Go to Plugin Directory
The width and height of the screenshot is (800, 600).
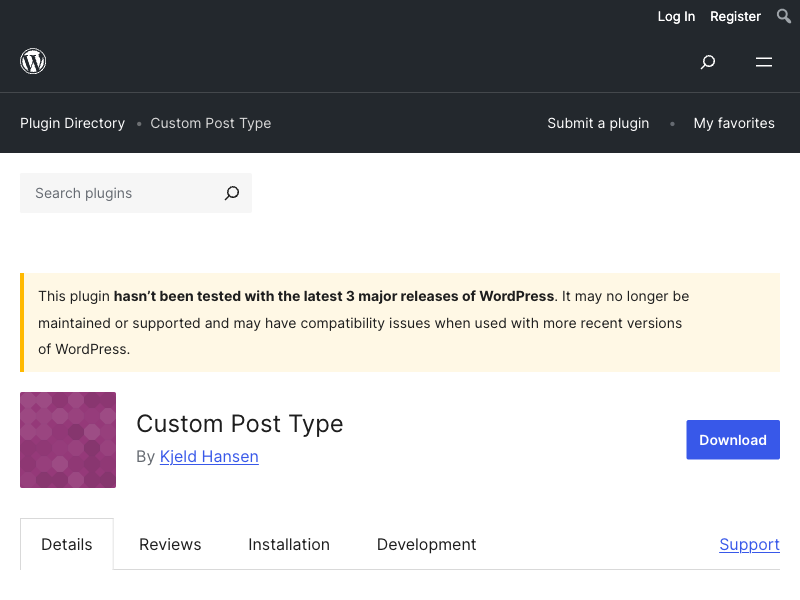[x=72, y=123]
